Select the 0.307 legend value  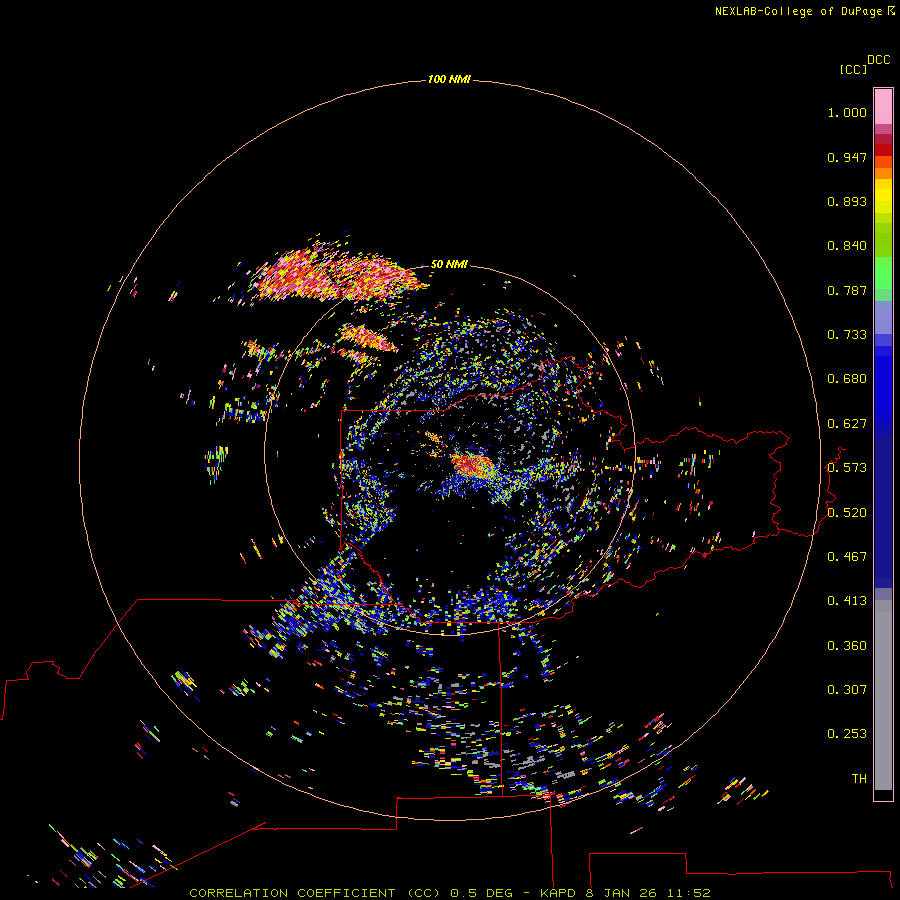(x=847, y=690)
